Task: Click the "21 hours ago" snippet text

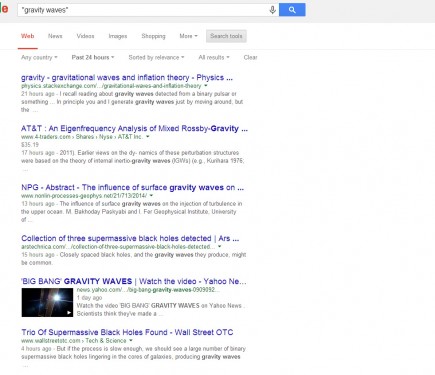Action: click(38, 94)
